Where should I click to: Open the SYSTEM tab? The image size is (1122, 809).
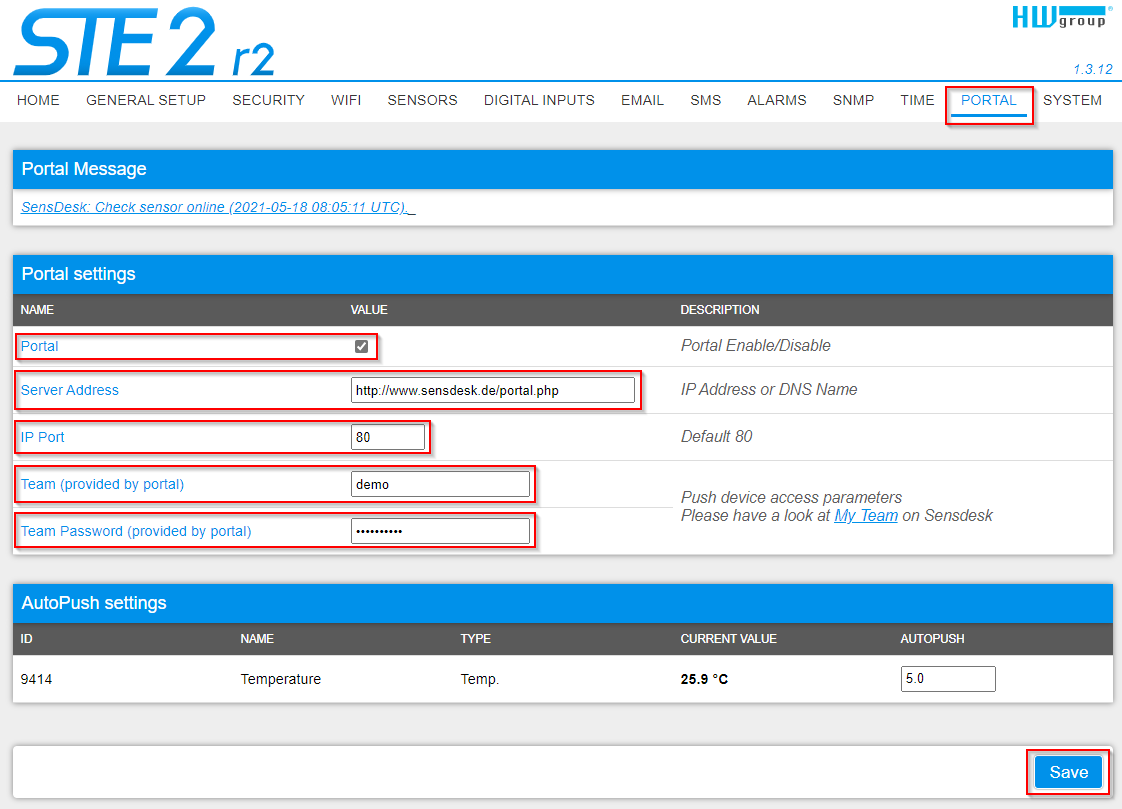coord(1072,100)
